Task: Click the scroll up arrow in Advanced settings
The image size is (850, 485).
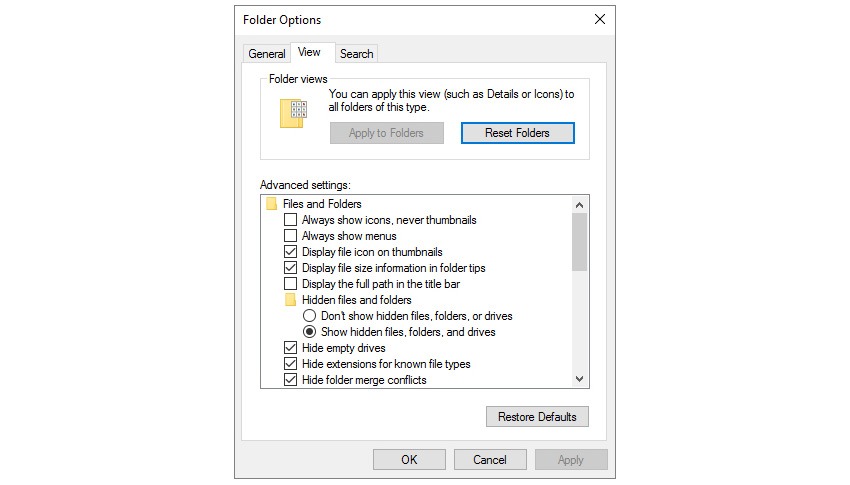Action: 579,205
